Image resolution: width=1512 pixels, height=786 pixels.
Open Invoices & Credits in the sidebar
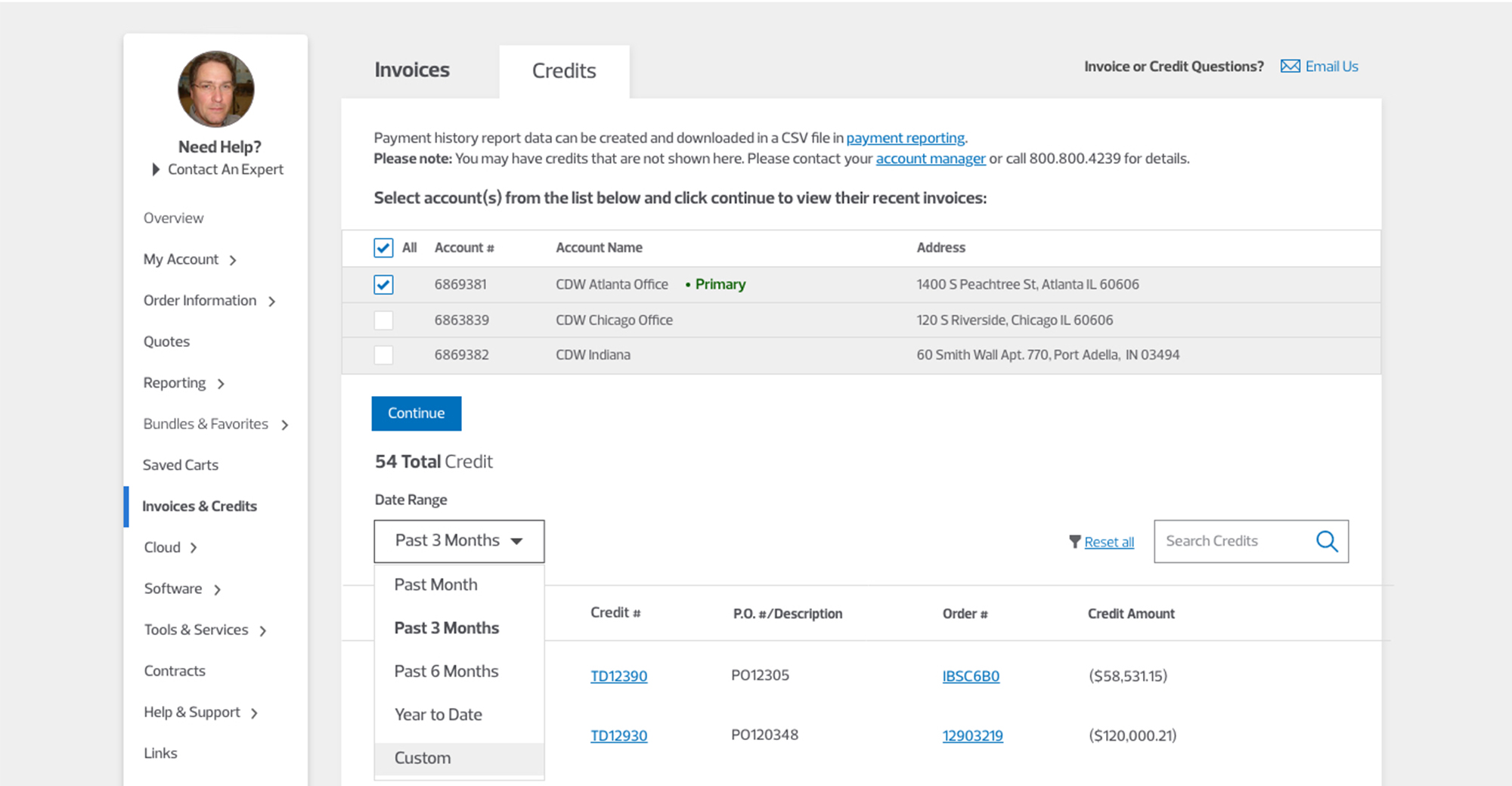coord(200,506)
